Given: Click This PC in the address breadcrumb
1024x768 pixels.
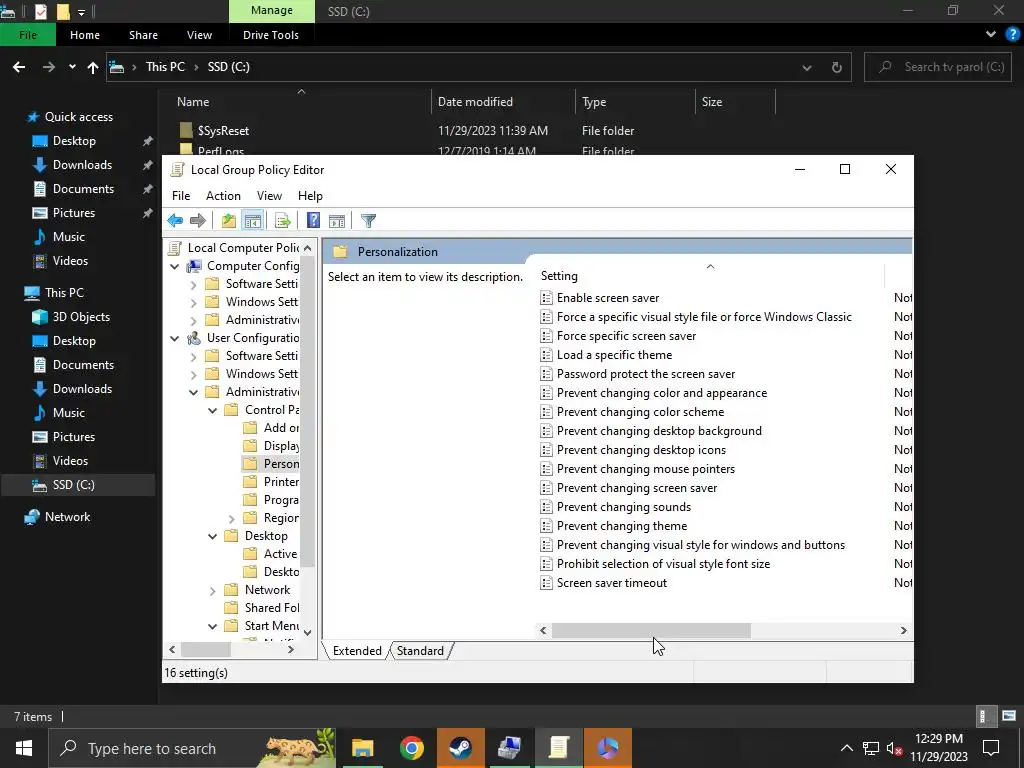Looking at the screenshot, I should [165, 67].
